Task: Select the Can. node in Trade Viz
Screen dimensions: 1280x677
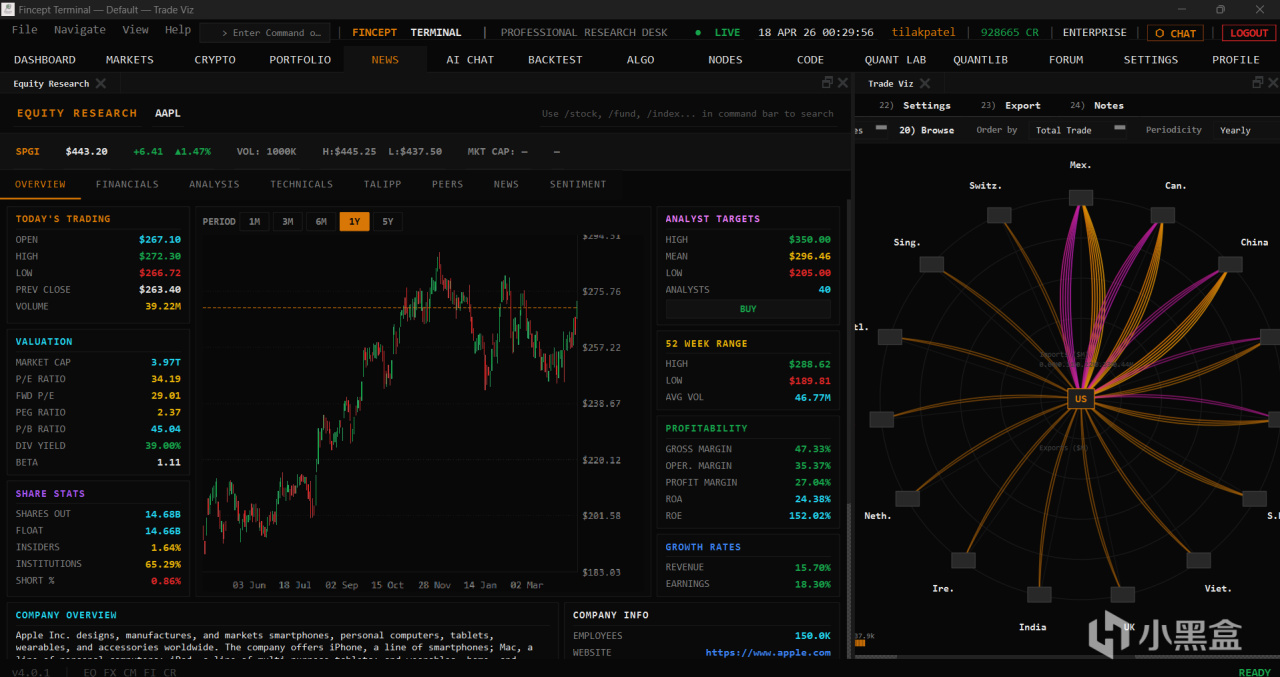Action: 1162,215
